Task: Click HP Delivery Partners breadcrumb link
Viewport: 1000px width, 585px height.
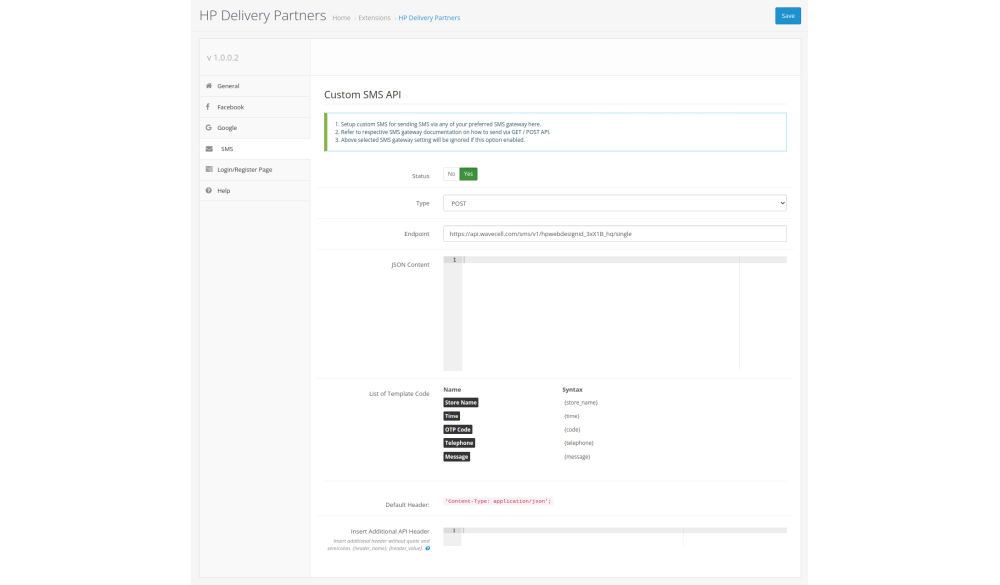Action: (429, 18)
